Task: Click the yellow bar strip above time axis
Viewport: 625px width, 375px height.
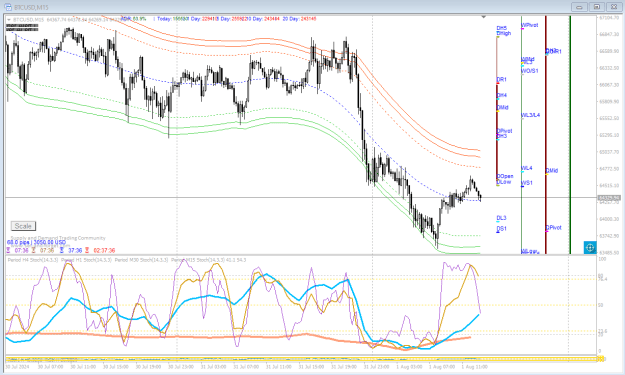Action: point(301,359)
